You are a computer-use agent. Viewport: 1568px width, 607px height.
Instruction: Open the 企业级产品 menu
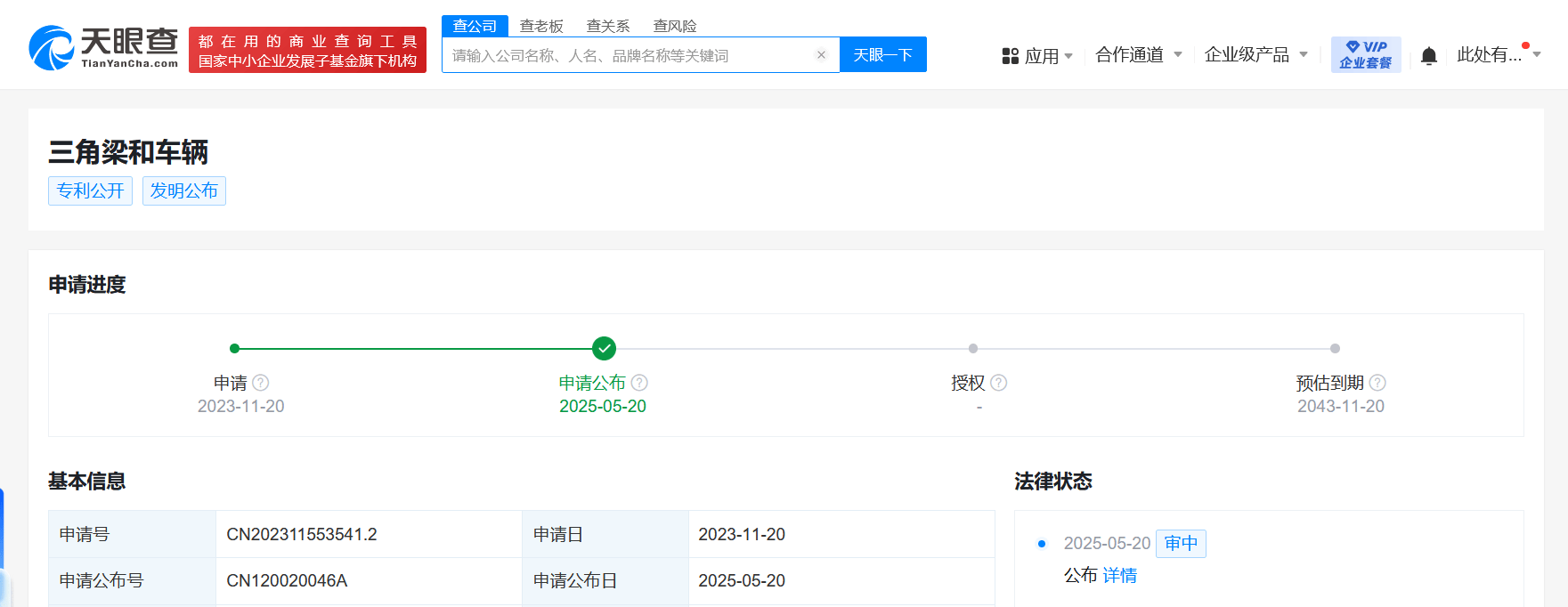[1247, 54]
